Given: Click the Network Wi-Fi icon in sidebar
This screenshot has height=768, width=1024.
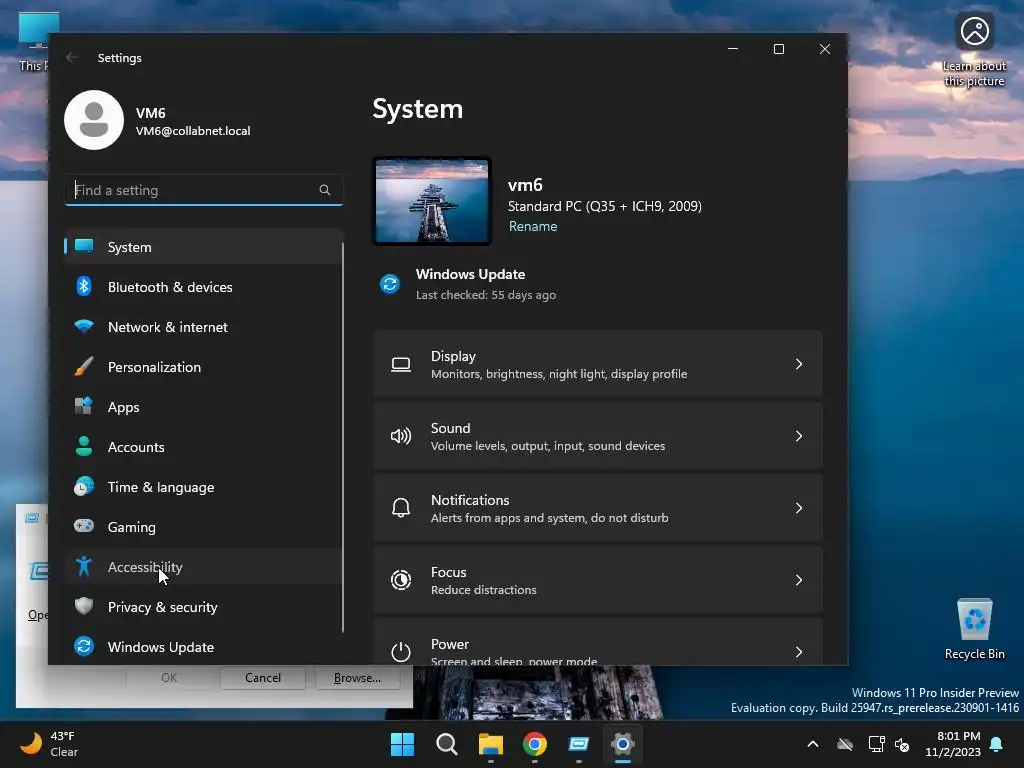Looking at the screenshot, I should [x=84, y=326].
